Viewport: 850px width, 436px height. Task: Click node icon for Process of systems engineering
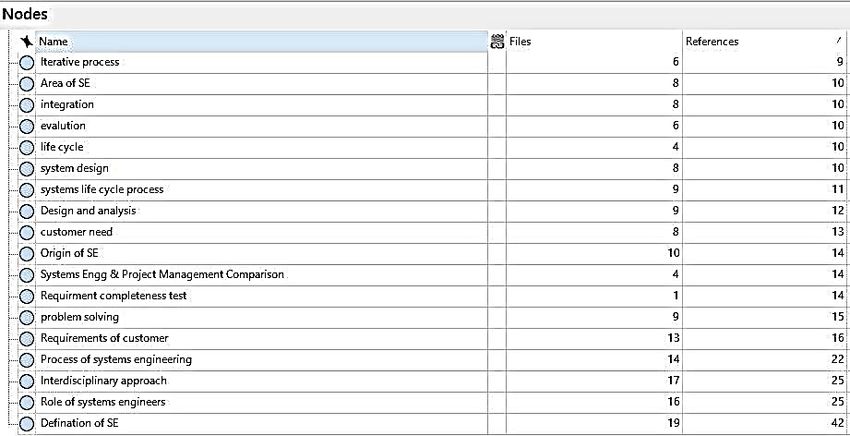pos(27,360)
